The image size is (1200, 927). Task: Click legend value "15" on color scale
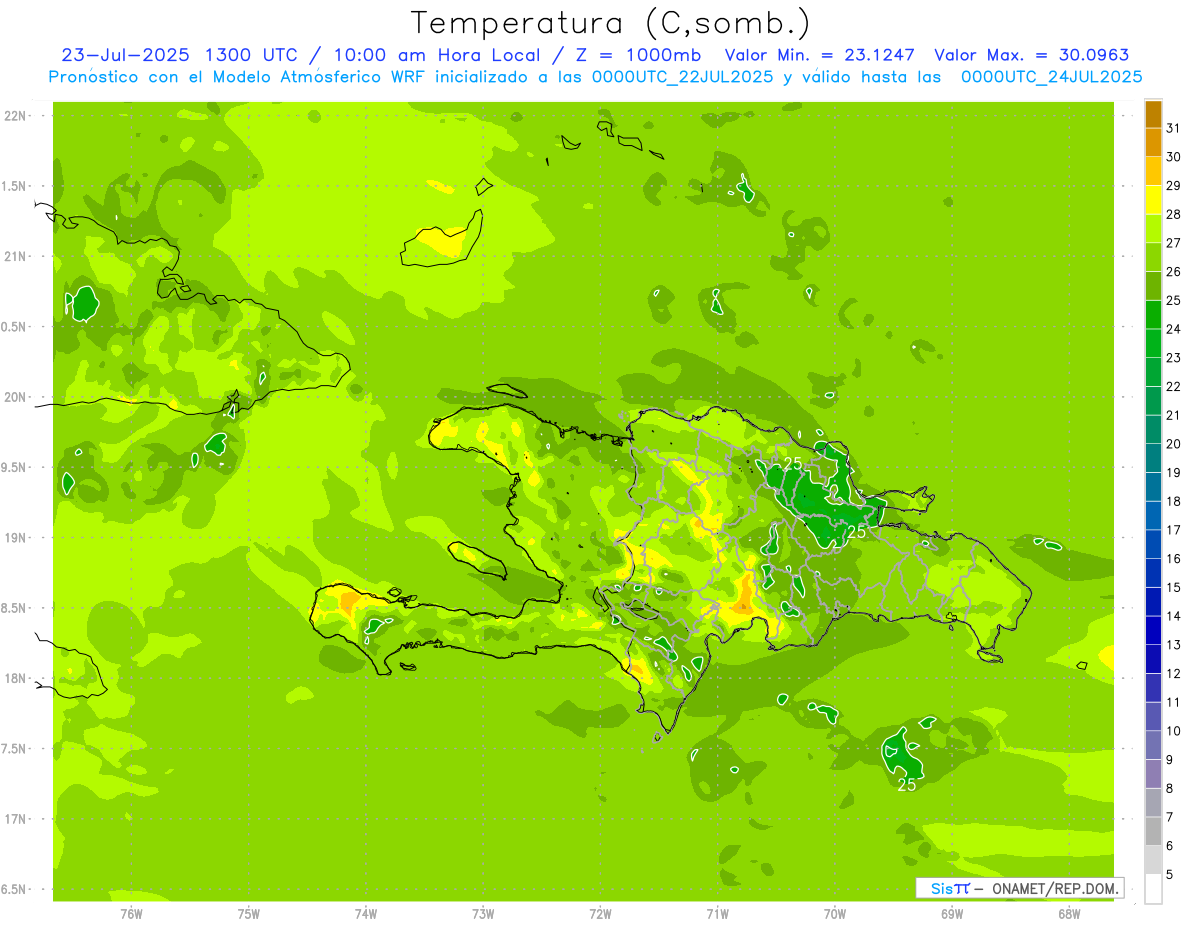(1174, 587)
